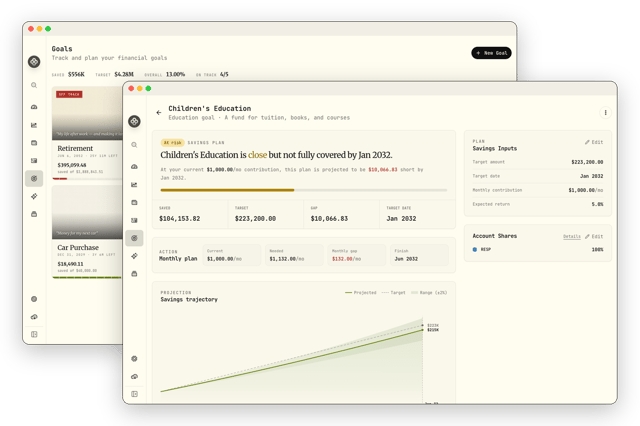Click the cloud sync icon in the Children's Education window sidebar
Screen dimensions: 640x426
[x=134, y=376]
